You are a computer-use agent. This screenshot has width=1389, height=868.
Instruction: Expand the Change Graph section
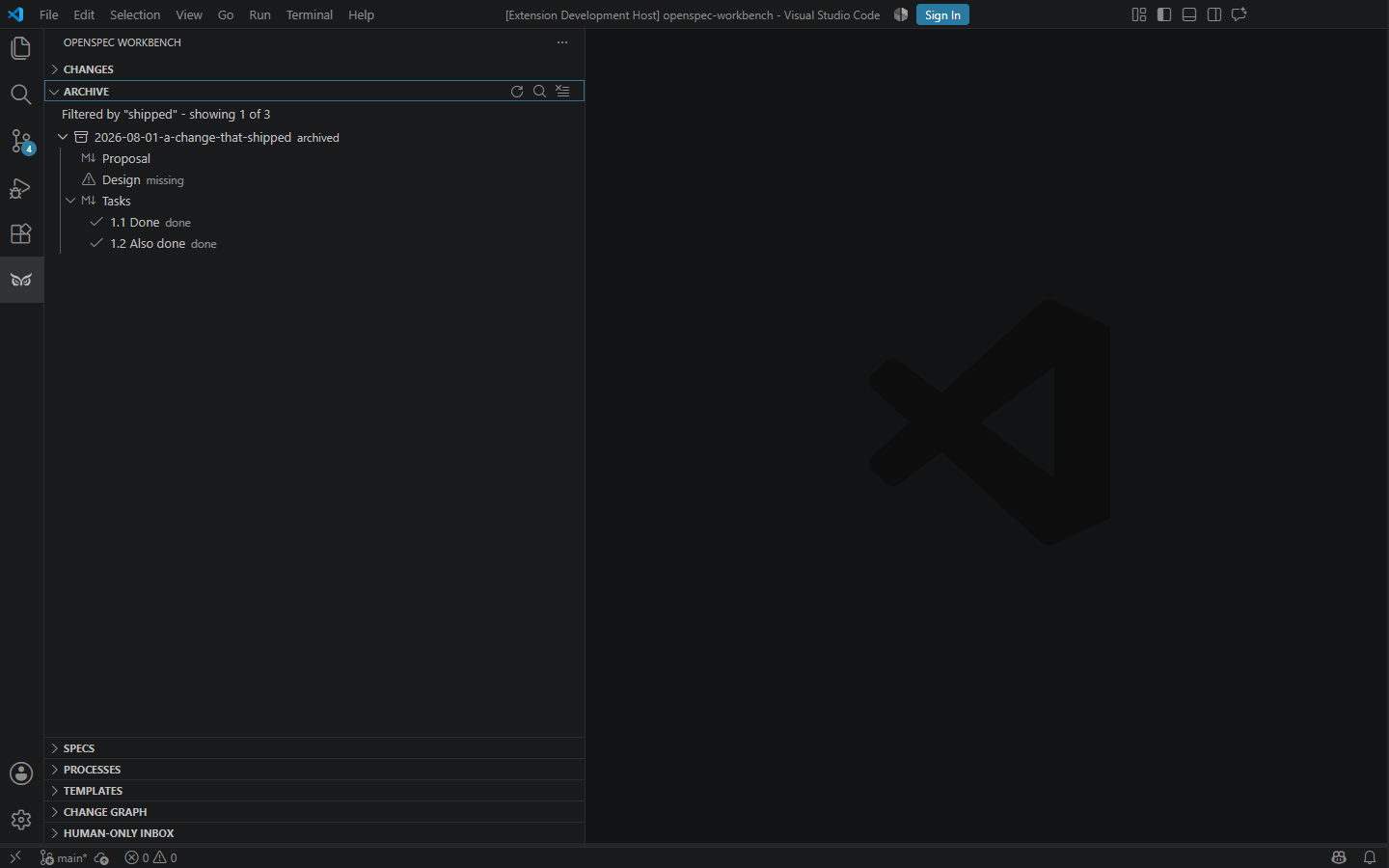coord(314,812)
